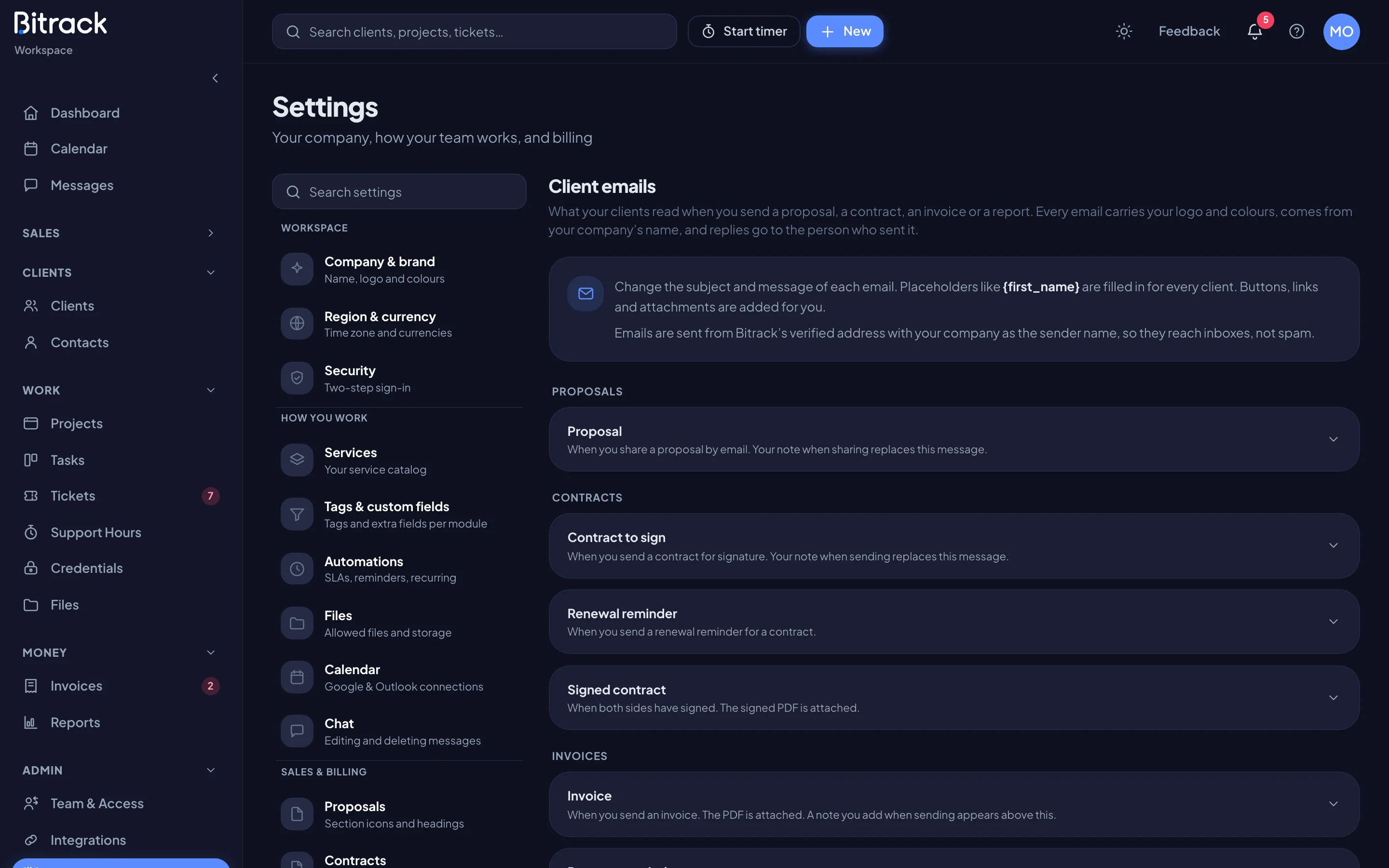
Task: Click the Region & currency globe icon
Action: click(297, 323)
